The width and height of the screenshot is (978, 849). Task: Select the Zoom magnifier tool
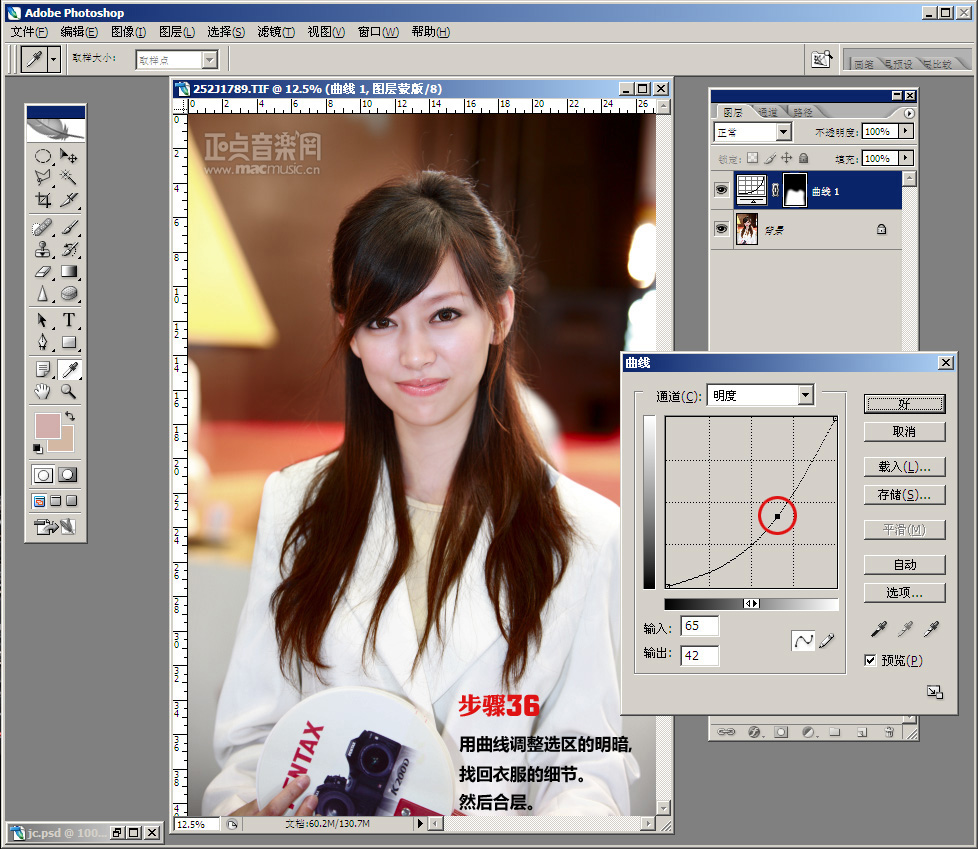point(69,391)
